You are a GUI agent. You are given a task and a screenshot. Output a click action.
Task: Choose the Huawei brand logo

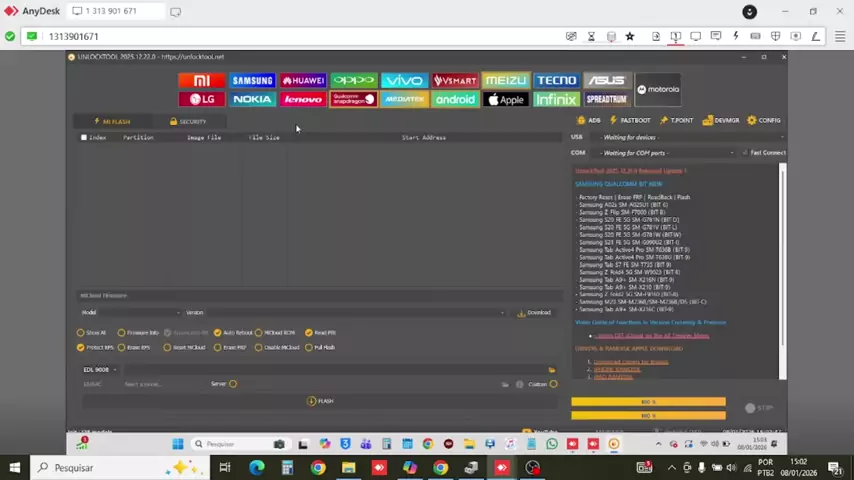click(x=303, y=81)
